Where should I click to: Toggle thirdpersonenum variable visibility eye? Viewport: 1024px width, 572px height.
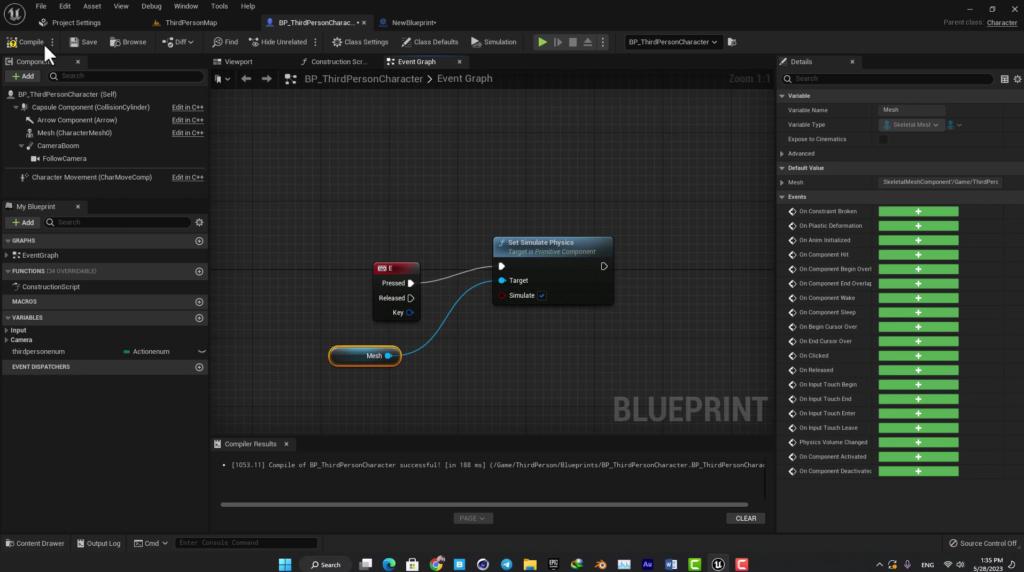[x=201, y=351]
